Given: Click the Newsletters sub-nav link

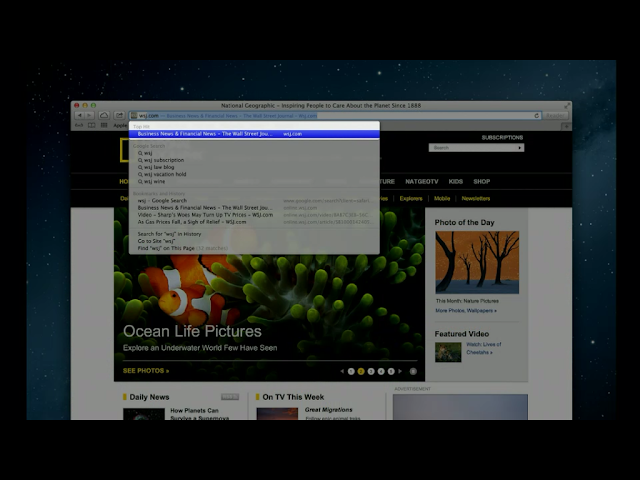Looking at the screenshot, I should click(x=476, y=198).
